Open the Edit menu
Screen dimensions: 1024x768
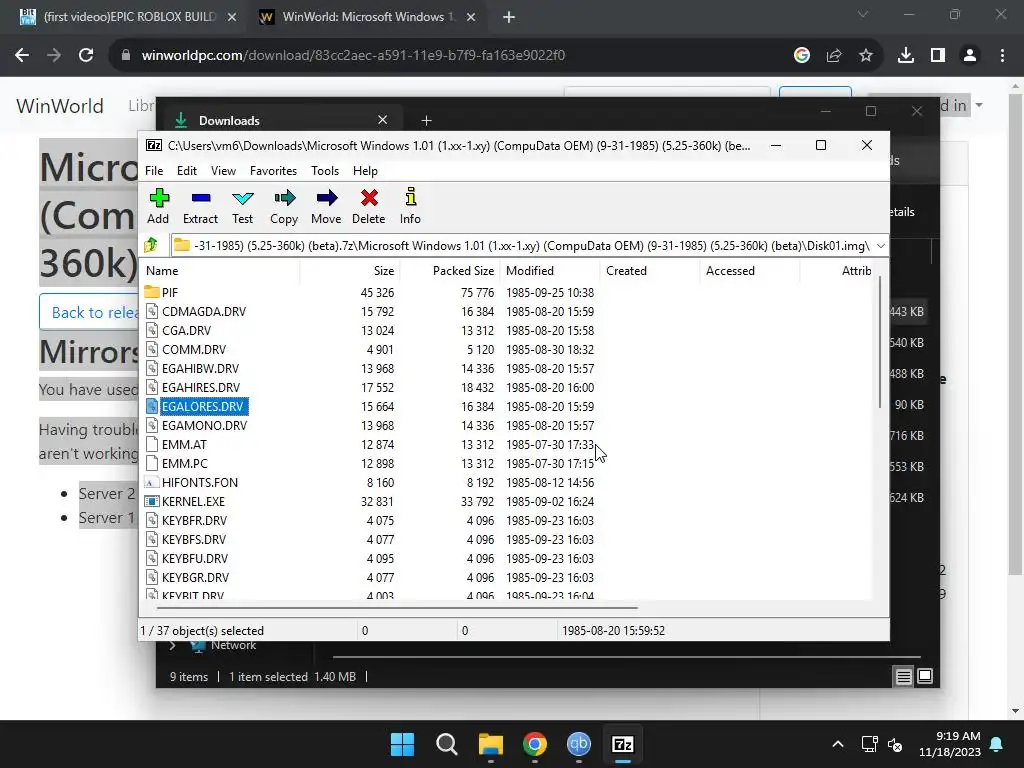187,170
